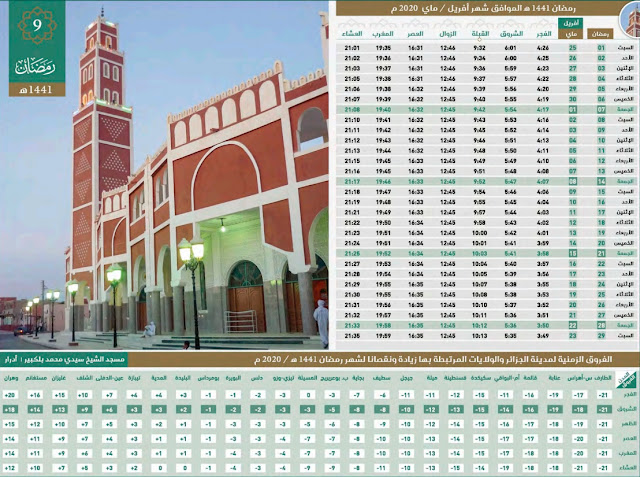Click the 'المغرب' column header in the timetable
640x477 pixels.
pos(383,34)
